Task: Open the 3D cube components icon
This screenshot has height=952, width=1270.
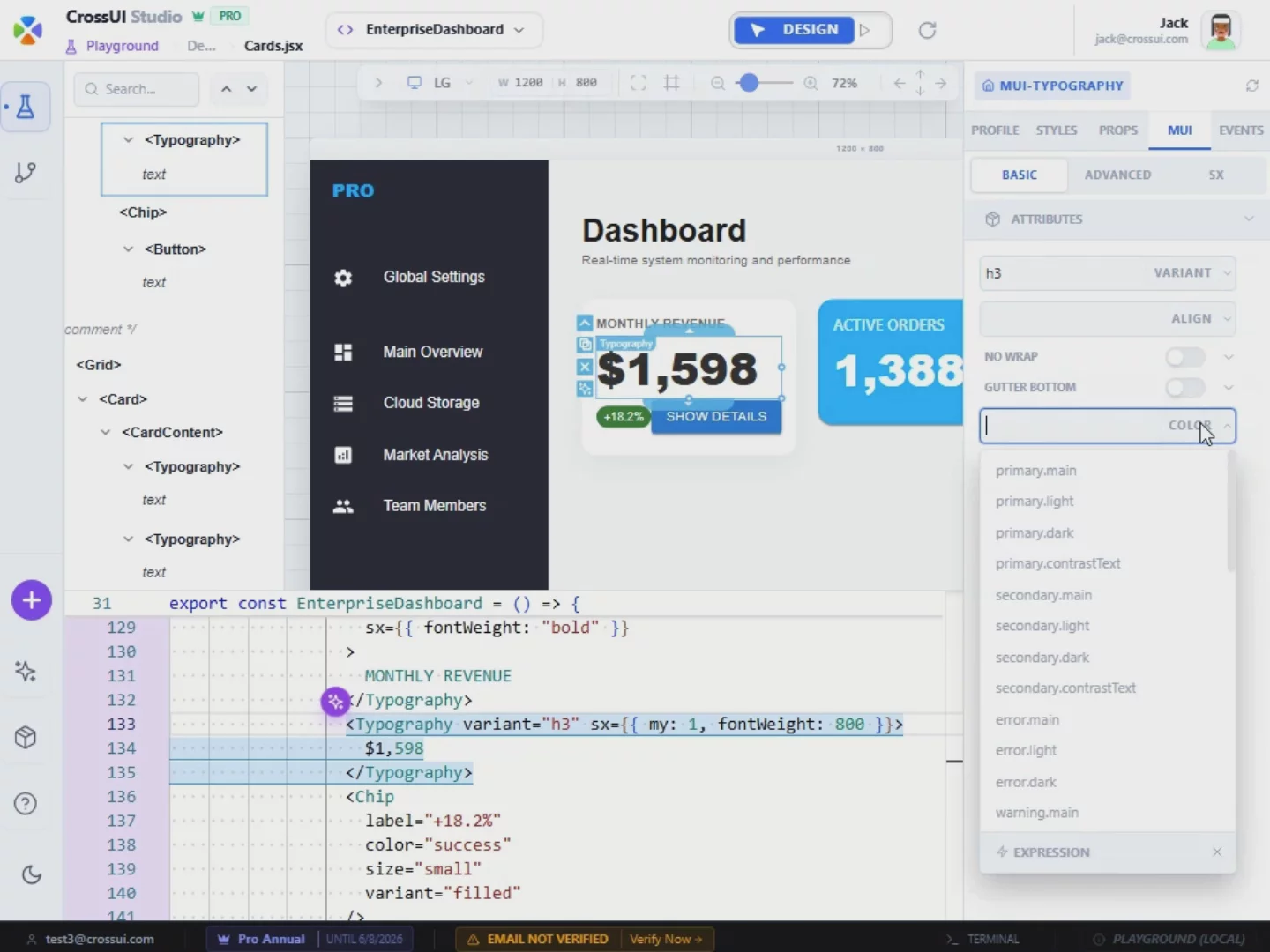Action: (x=26, y=737)
